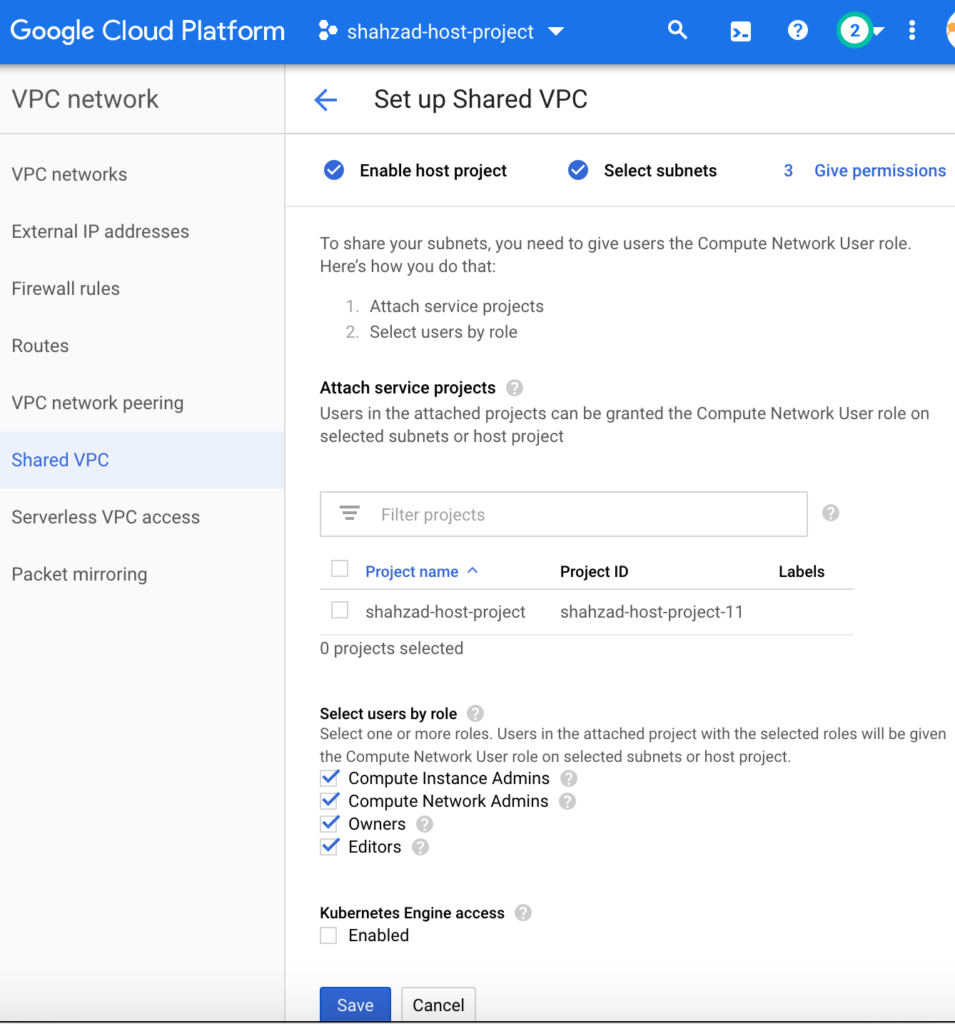The image size is (955, 1024).
Task: Open notifications badge showing 2
Action: coord(854,31)
